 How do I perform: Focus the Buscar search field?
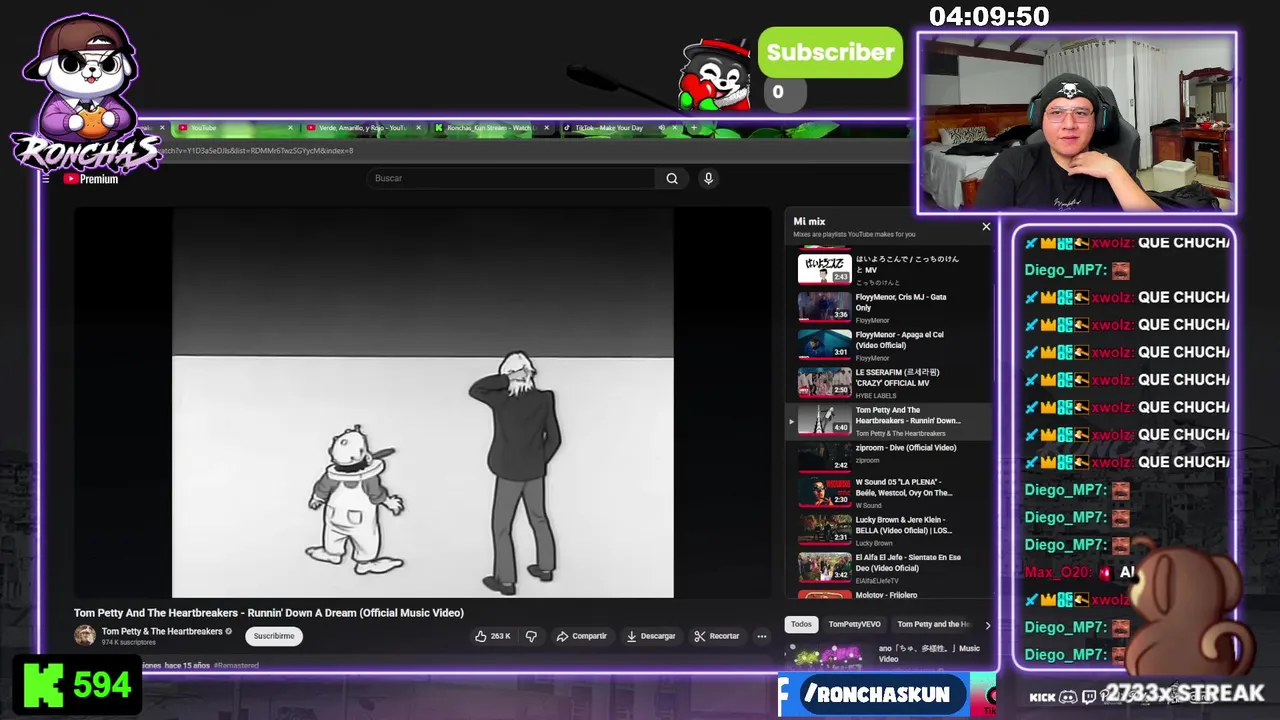pyautogui.click(x=512, y=178)
